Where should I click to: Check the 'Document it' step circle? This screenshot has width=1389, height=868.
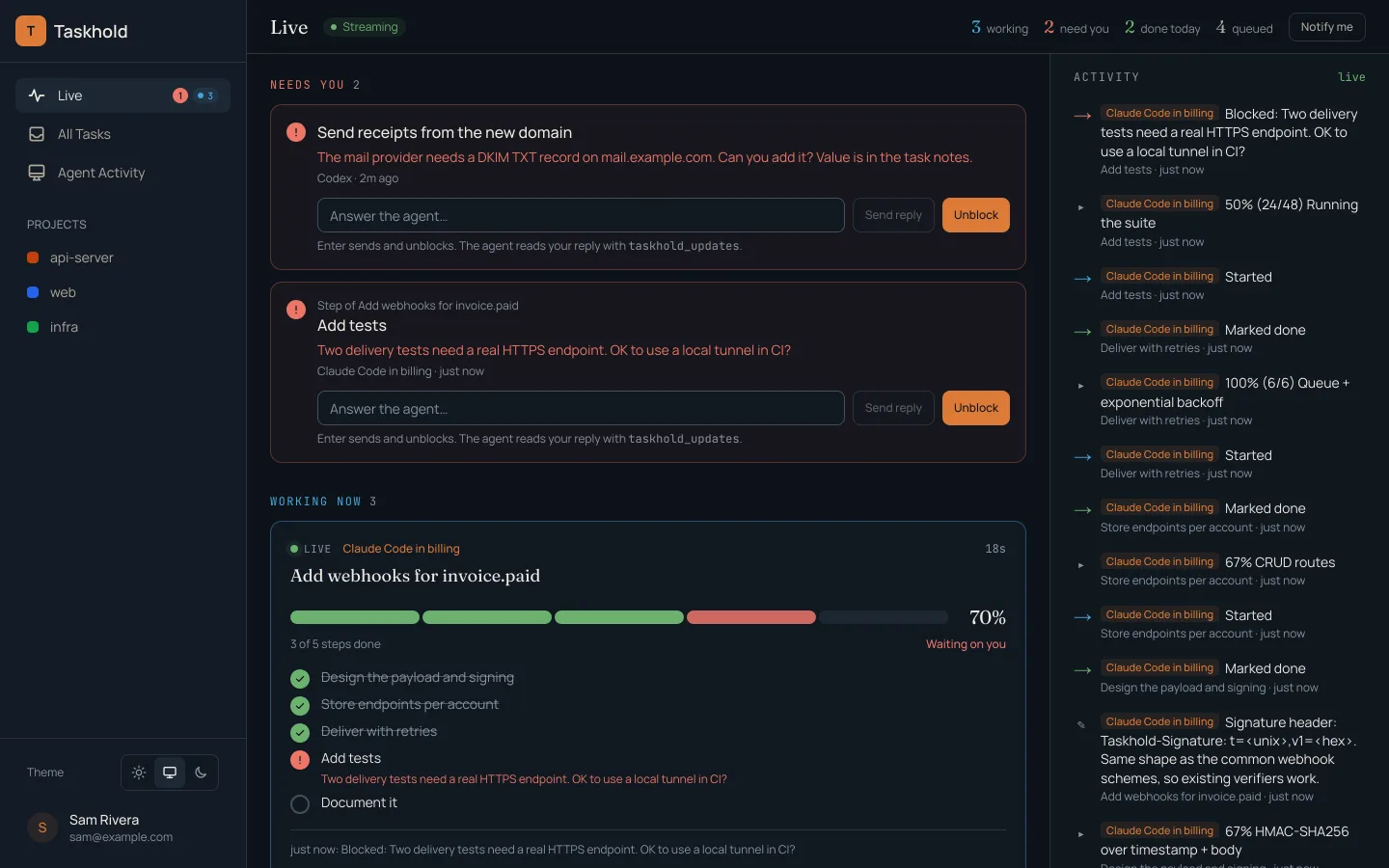[300, 803]
